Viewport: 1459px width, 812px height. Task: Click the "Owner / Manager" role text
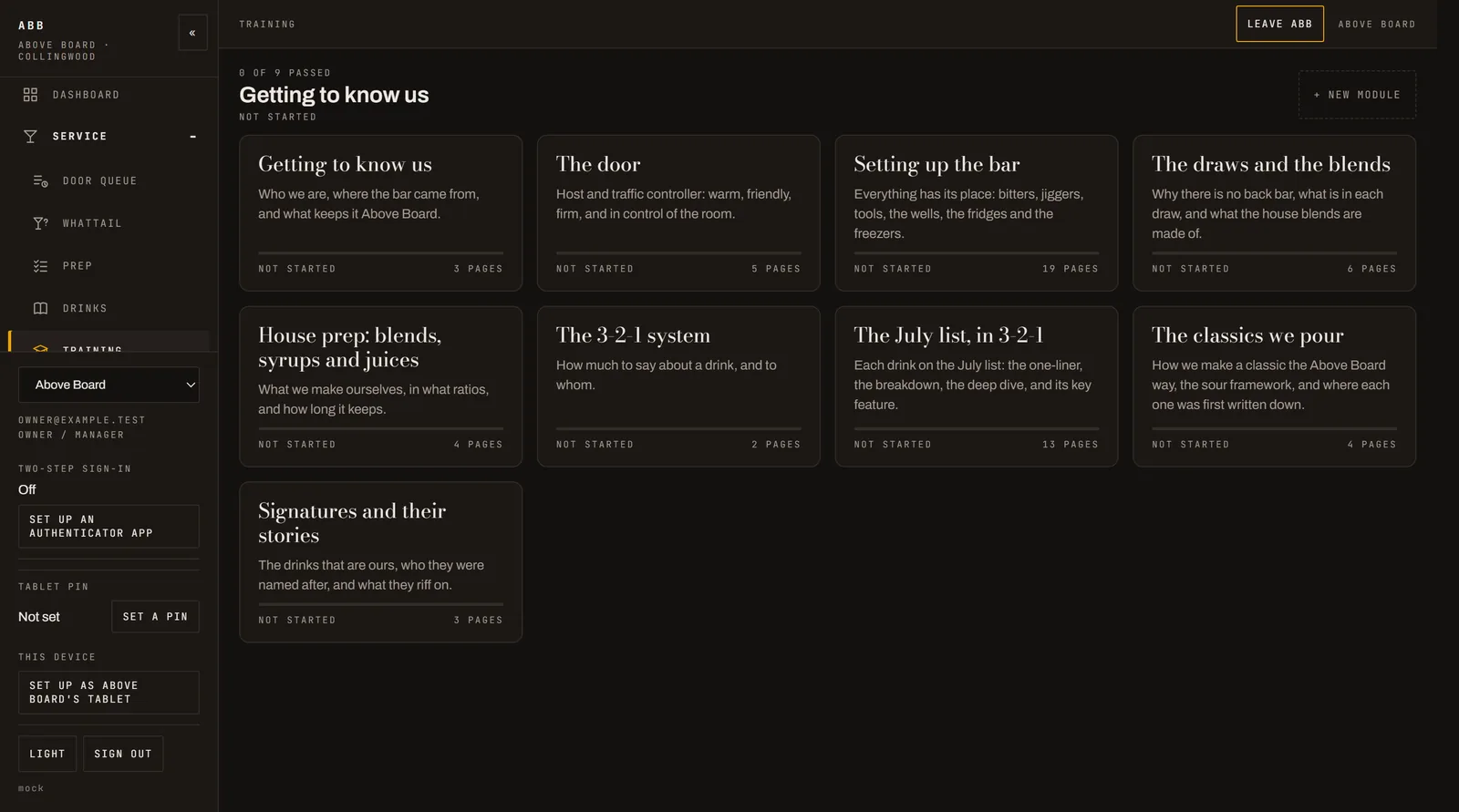[71, 435]
